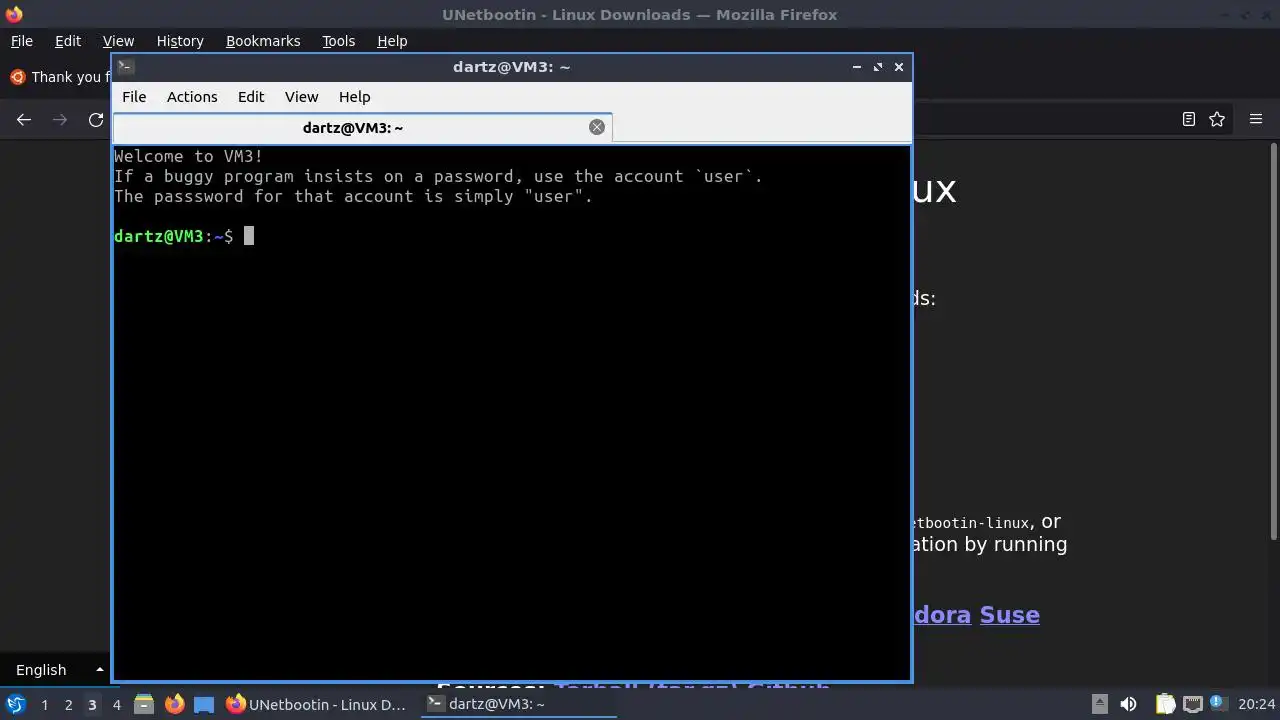This screenshot has height=720, width=1280.
Task: Open the terminal Actions menu
Action: (x=192, y=97)
